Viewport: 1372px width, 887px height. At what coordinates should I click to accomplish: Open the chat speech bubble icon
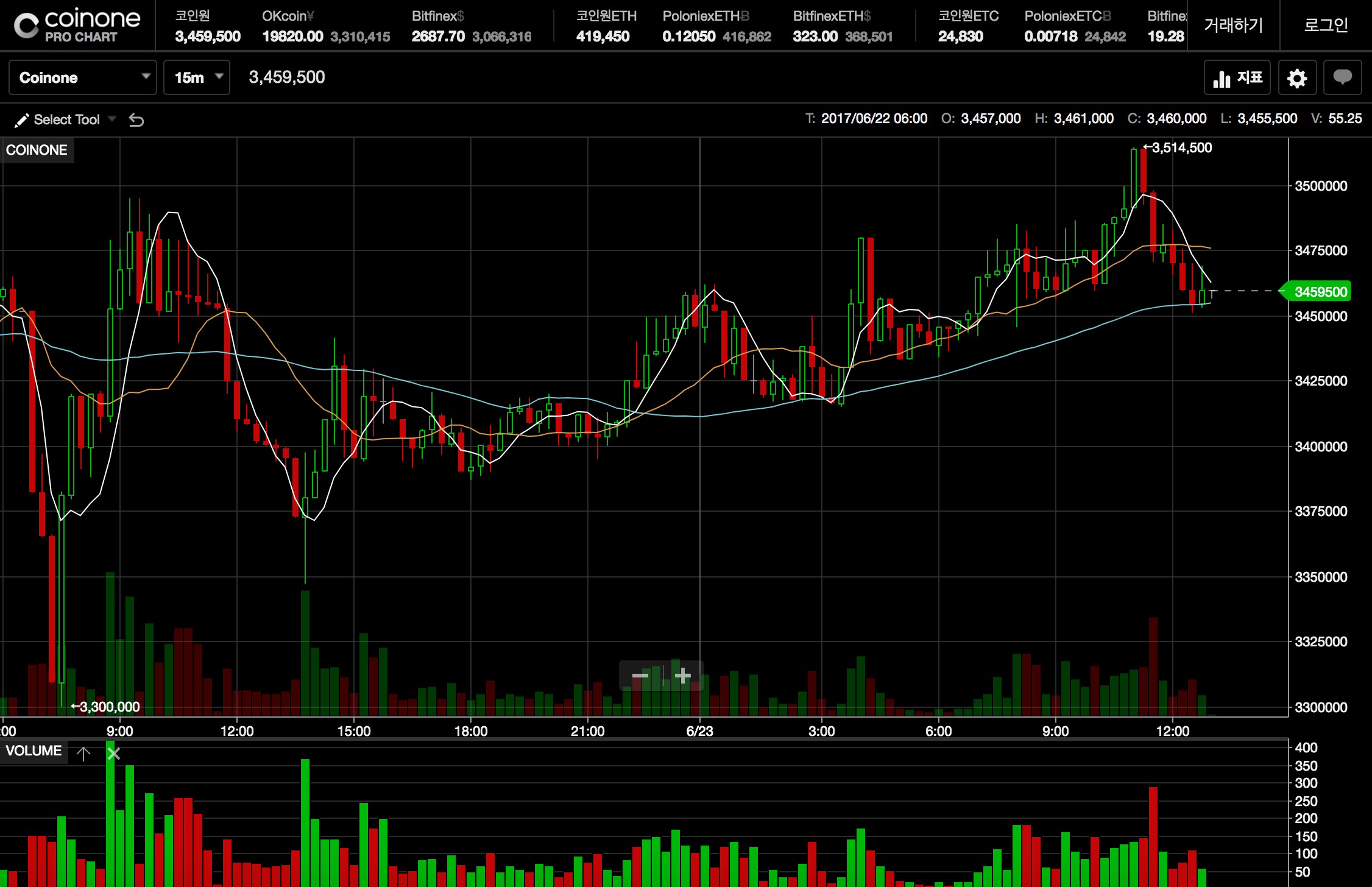click(x=1342, y=78)
